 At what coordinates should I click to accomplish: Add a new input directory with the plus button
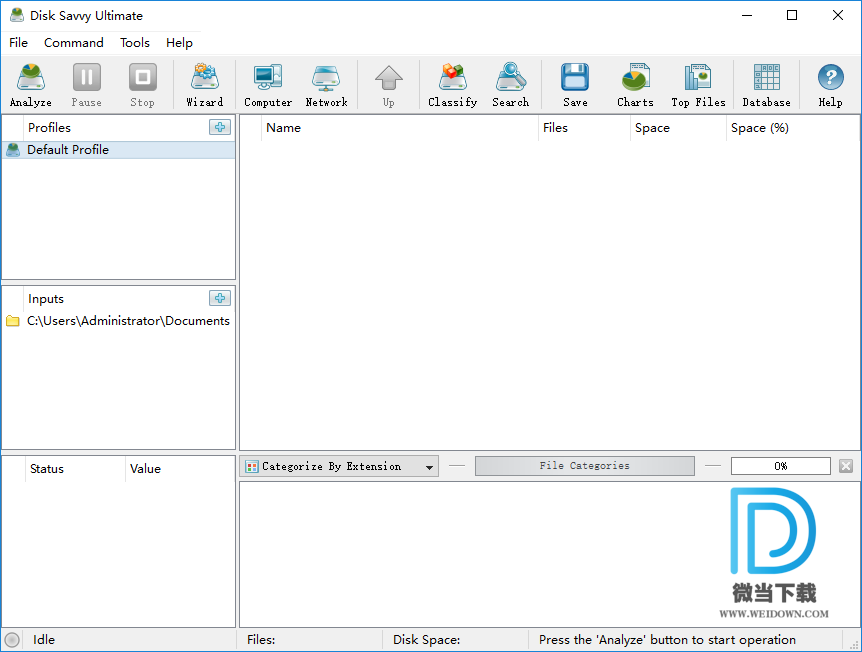220,298
